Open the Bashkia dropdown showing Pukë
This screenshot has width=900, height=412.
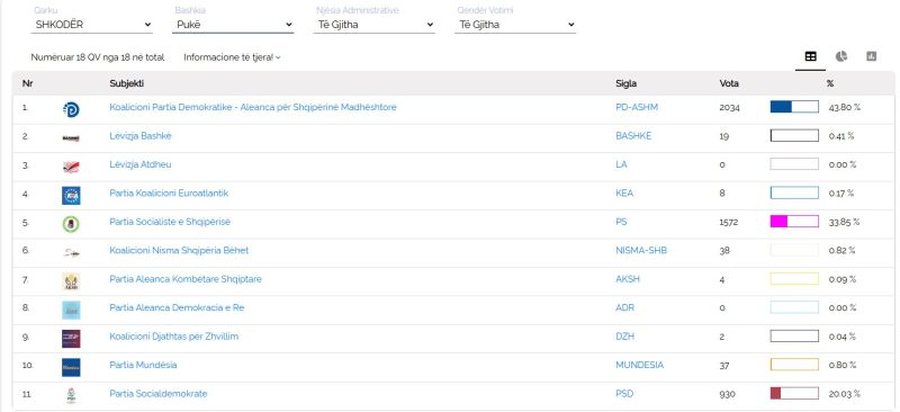tap(233, 25)
